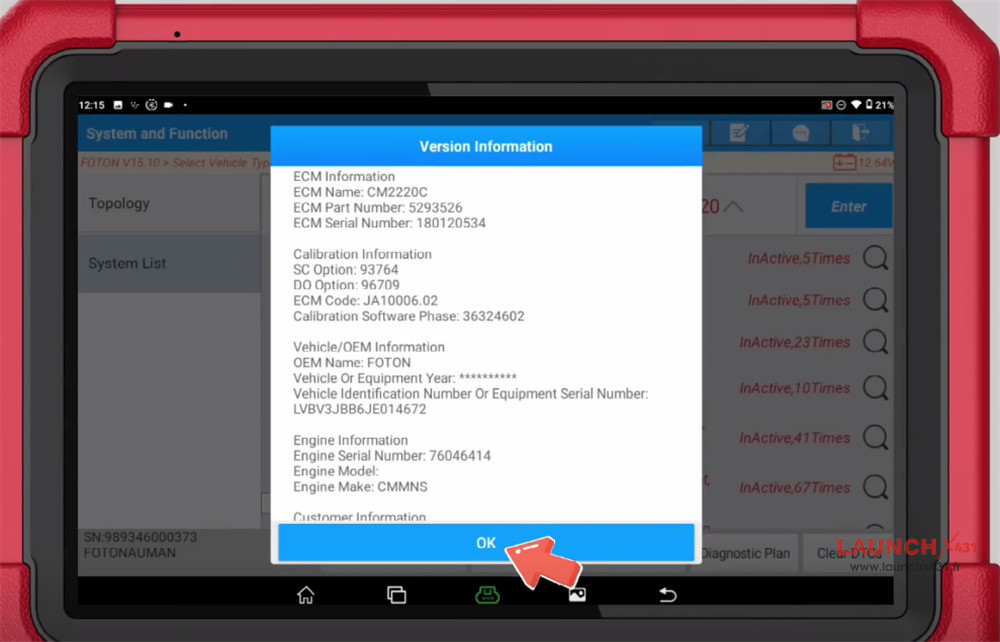This screenshot has height=642, width=1000.
Task: Search the InActive,23Times fault code
Action: 875,342
